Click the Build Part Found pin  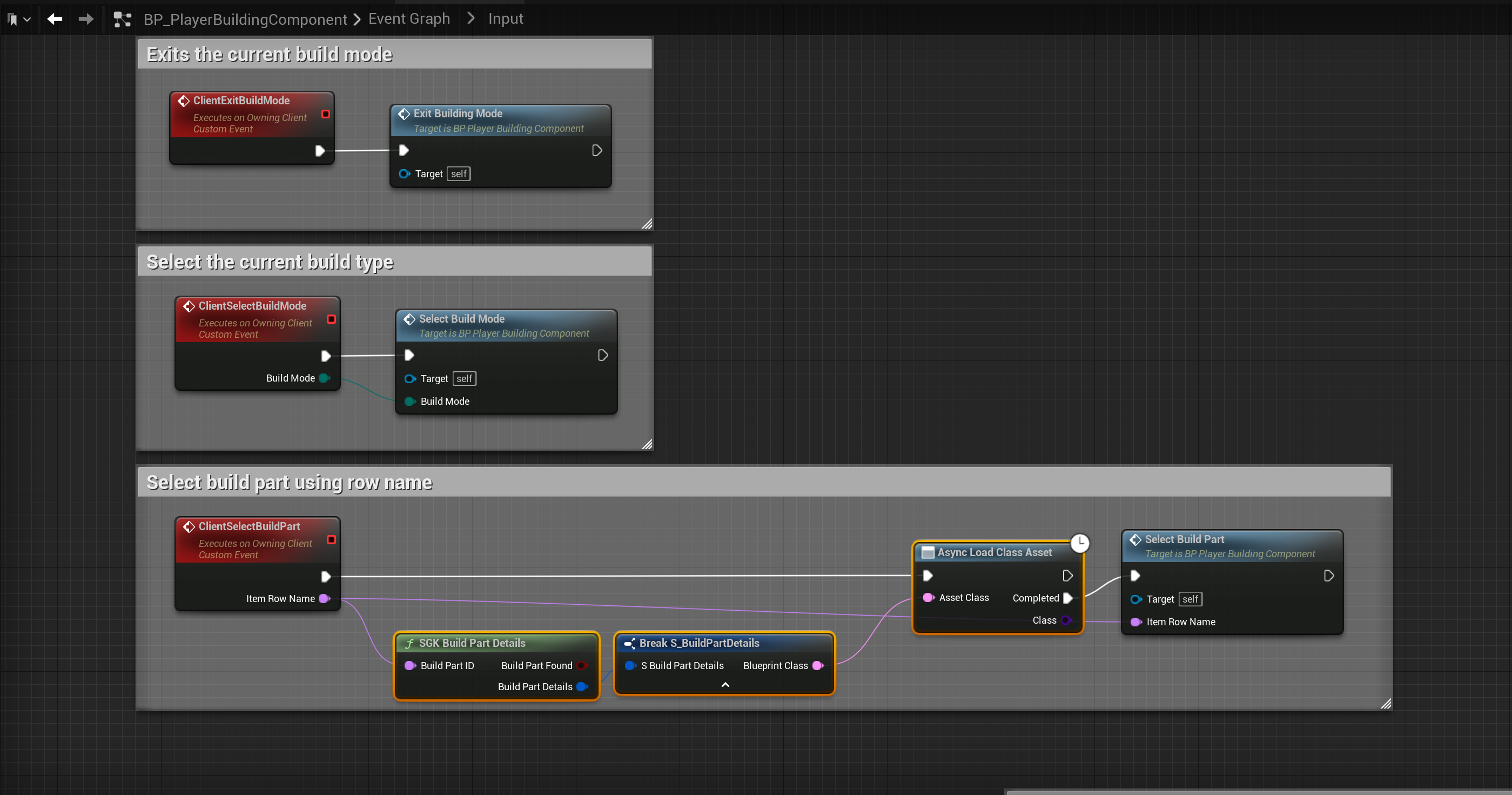click(x=582, y=665)
